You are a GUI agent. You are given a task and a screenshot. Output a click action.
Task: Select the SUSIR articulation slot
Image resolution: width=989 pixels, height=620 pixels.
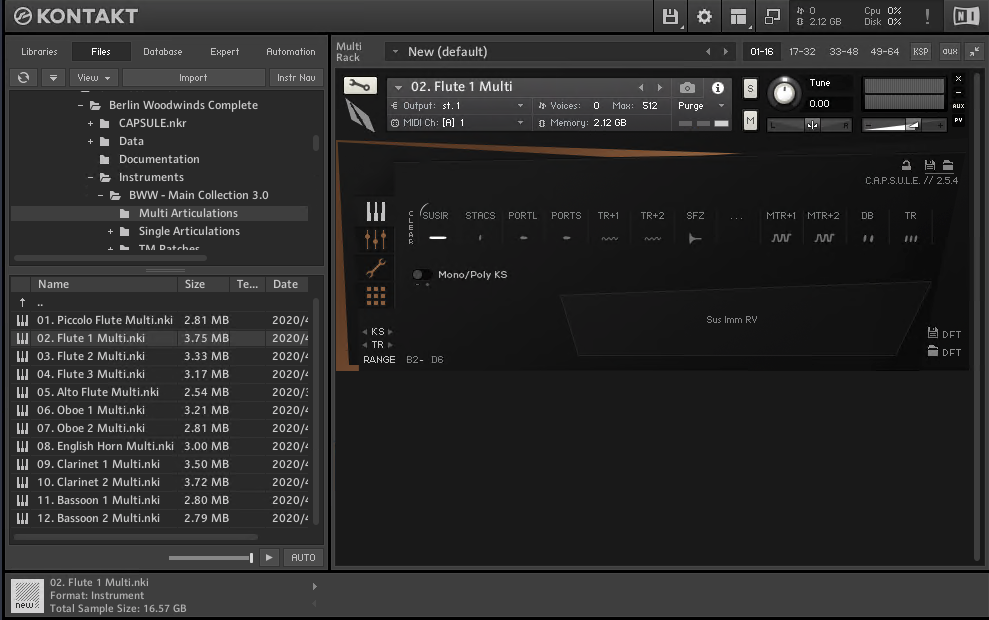click(x=436, y=226)
